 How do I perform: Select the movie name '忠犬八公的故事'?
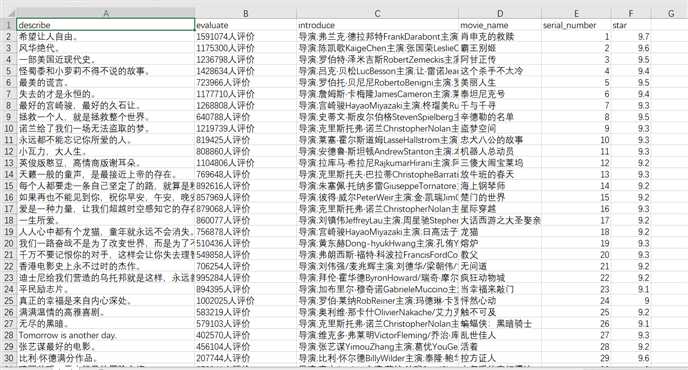pyautogui.click(x=500, y=140)
